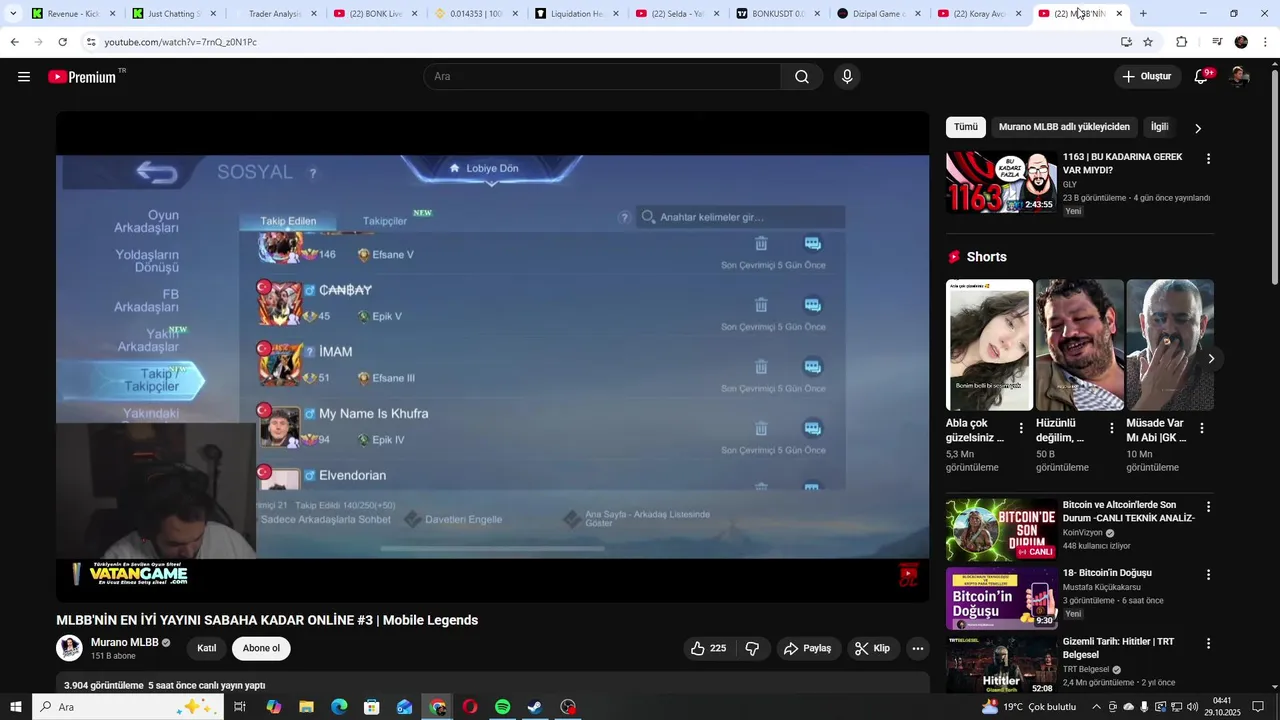1280x720 pixels.
Task: Open options for Gizemli Tarih: Hititler video
Action: pyautogui.click(x=1208, y=644)
